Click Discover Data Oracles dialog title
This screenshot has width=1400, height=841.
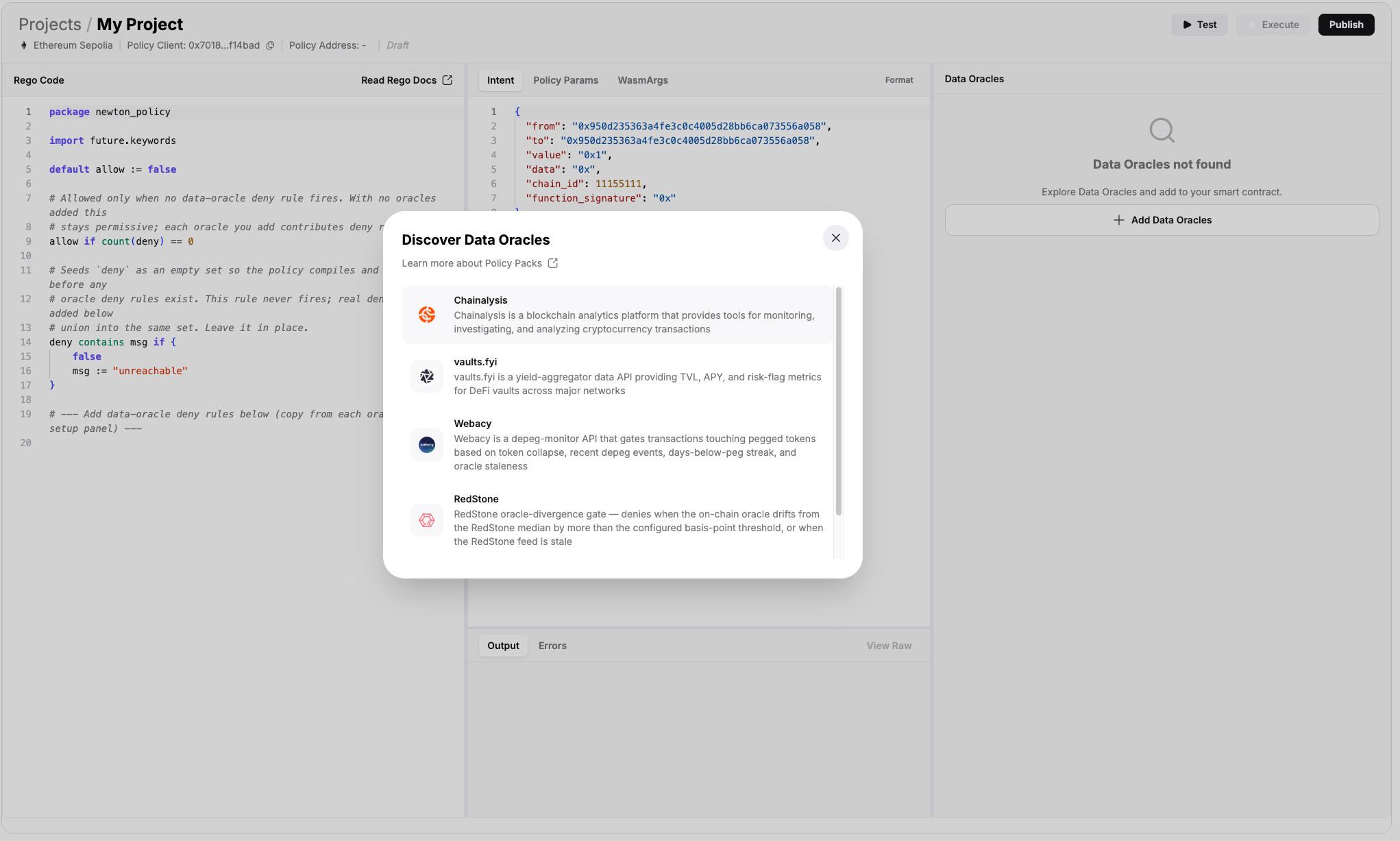pyautogui.click(x=476, y=240)
